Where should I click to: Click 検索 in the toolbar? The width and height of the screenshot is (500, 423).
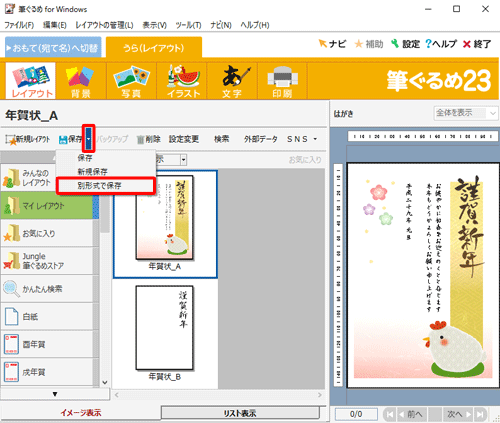[x=221, y=139]
